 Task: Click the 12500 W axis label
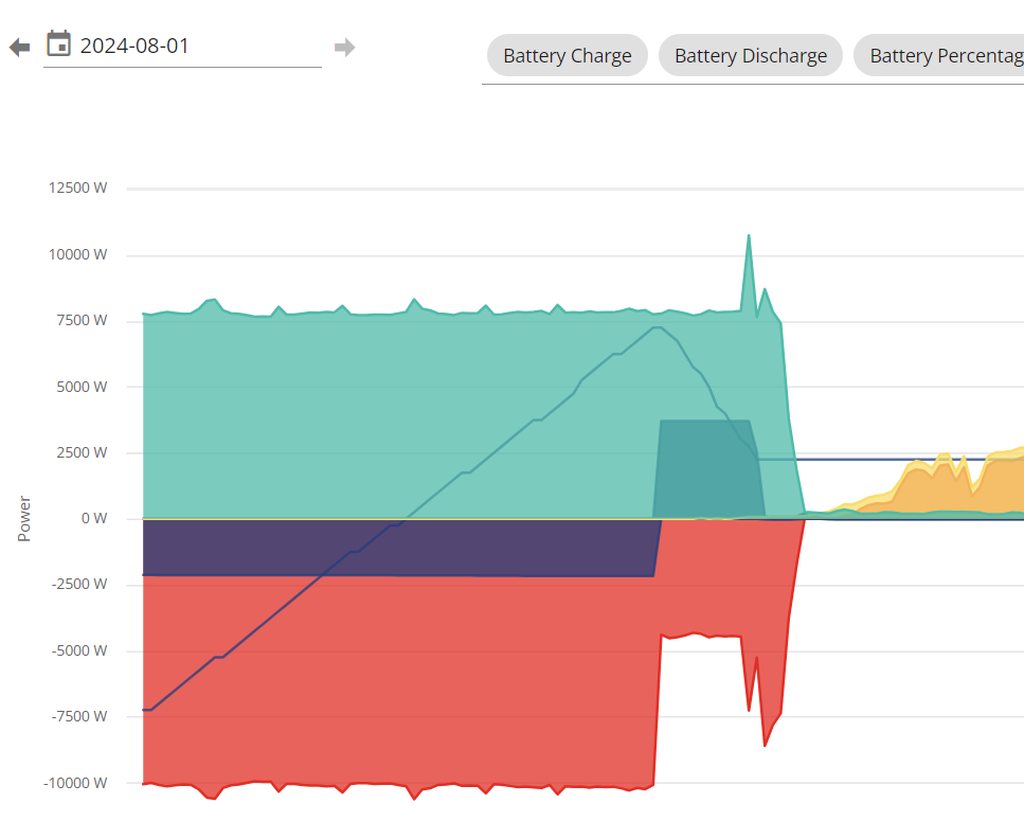(77, 188)
